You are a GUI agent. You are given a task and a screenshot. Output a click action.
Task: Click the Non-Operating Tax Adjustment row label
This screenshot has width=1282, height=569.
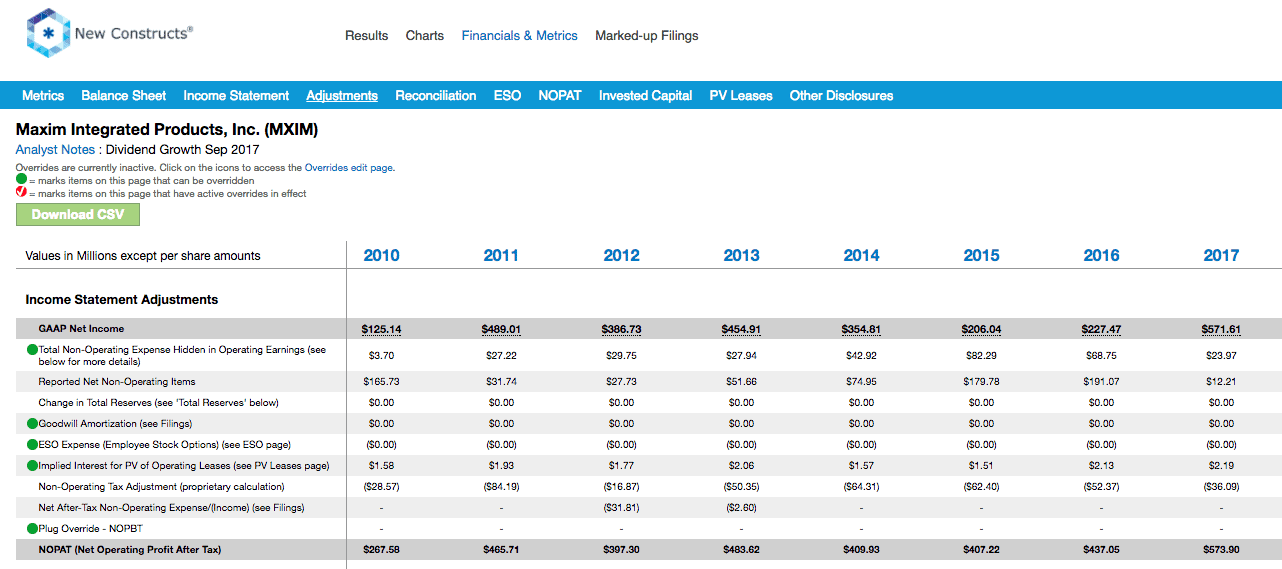pos(162,487)
